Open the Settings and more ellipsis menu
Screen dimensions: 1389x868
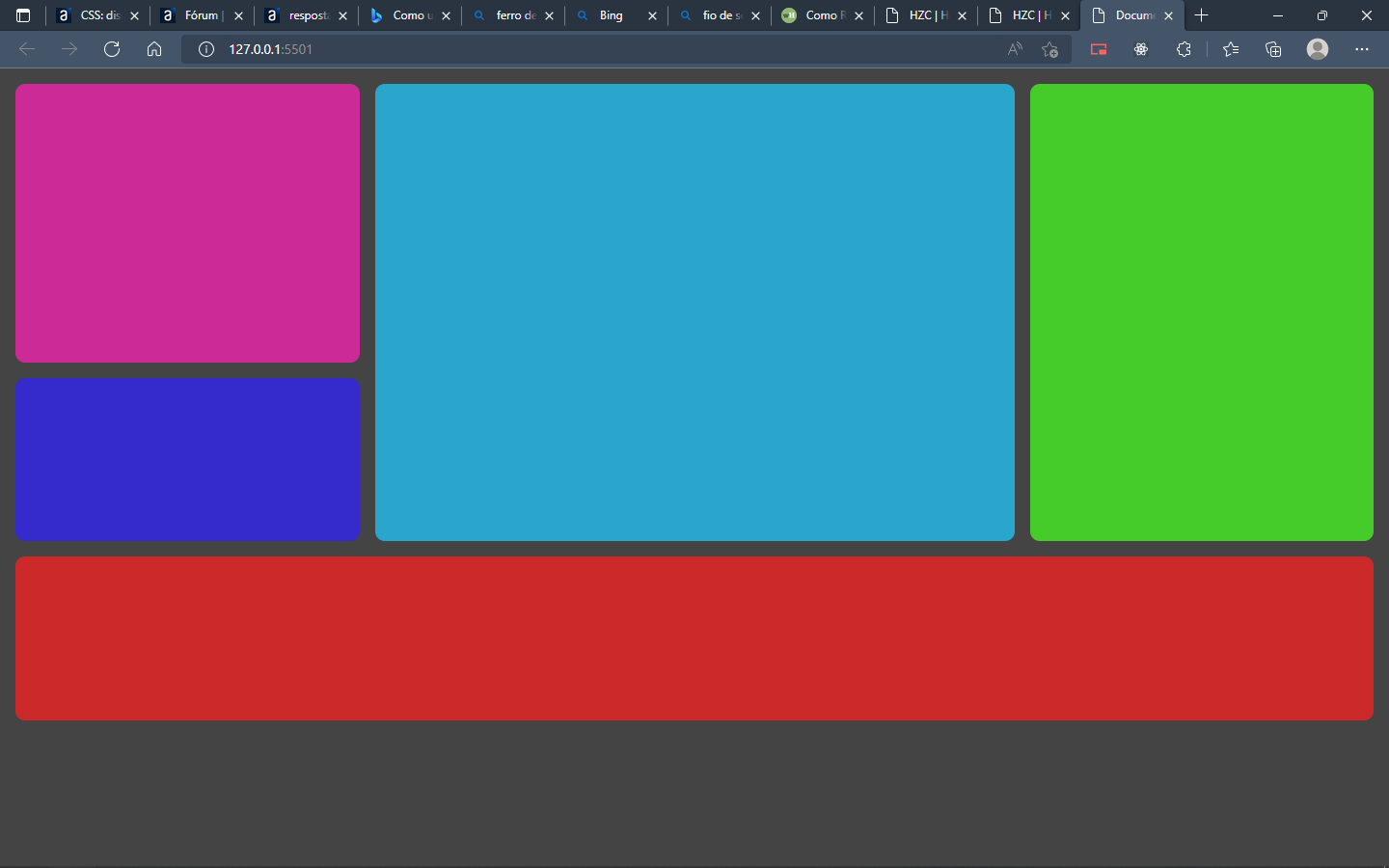(x=1362, y=49)
